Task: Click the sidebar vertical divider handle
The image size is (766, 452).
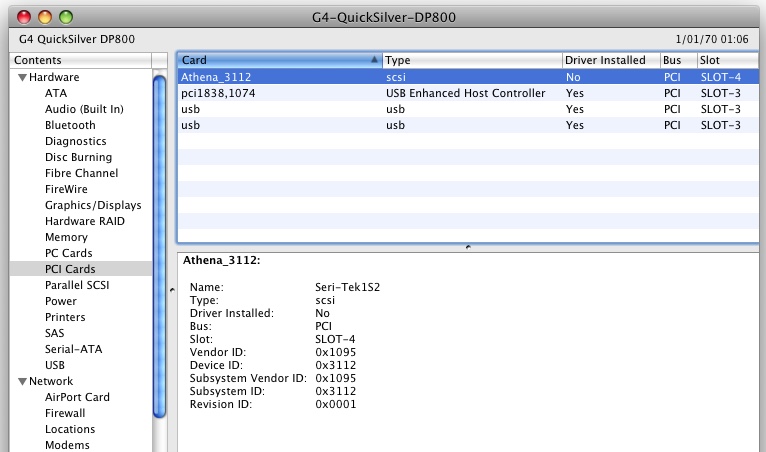Action: click(172, 290)
